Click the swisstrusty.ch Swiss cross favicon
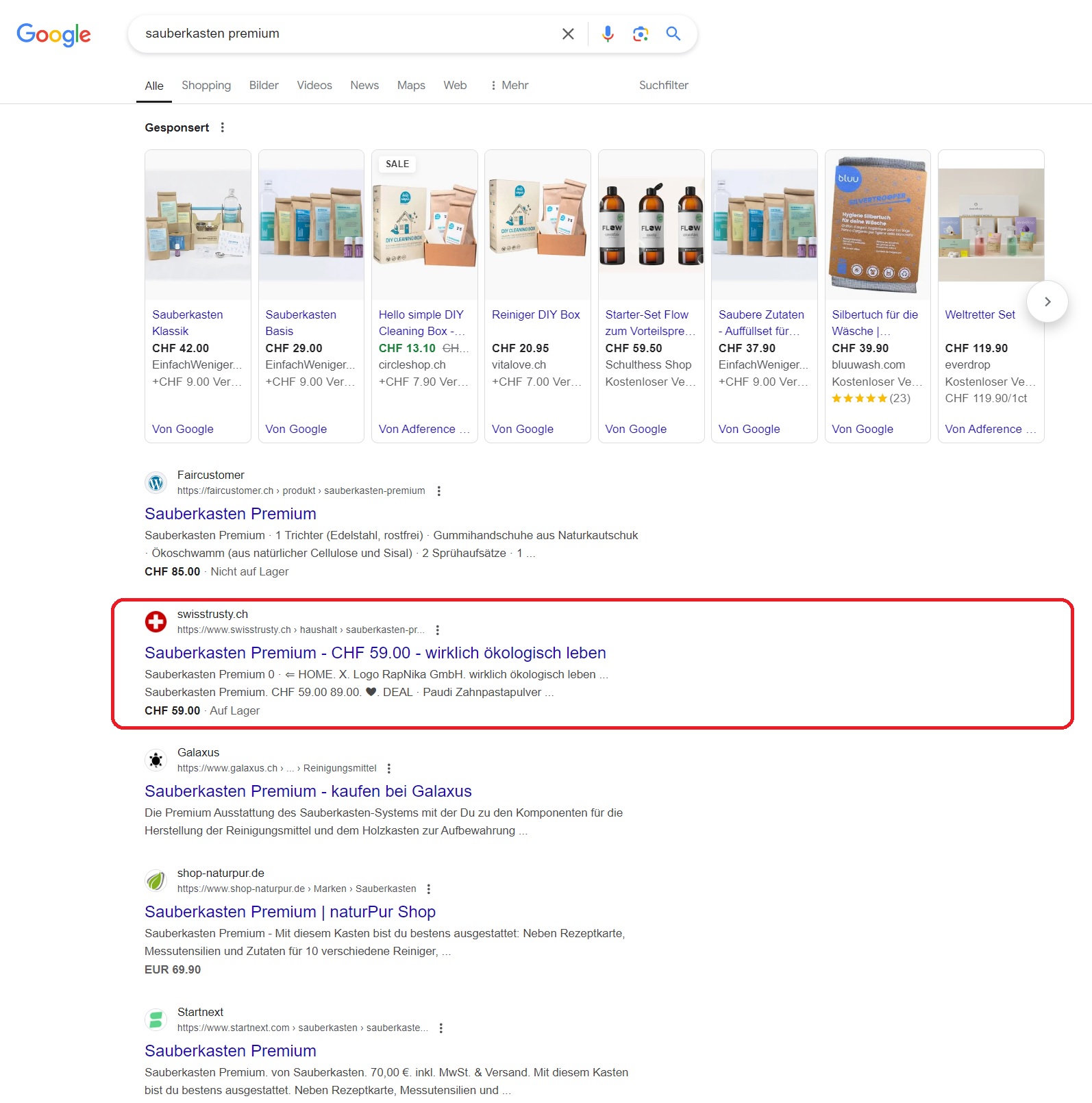This screenshot has width=1092, height=1103. coord(156,622)
